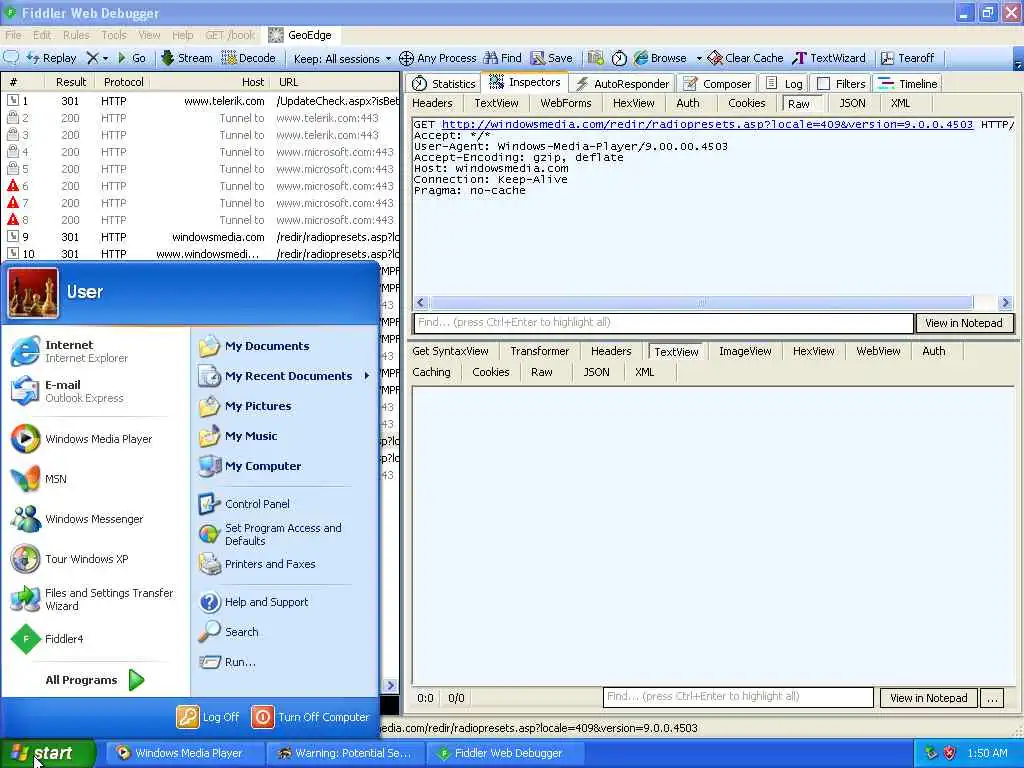Expand the Browse dropdown arrow
1024x768 pixels.
(x=699, y=58)
